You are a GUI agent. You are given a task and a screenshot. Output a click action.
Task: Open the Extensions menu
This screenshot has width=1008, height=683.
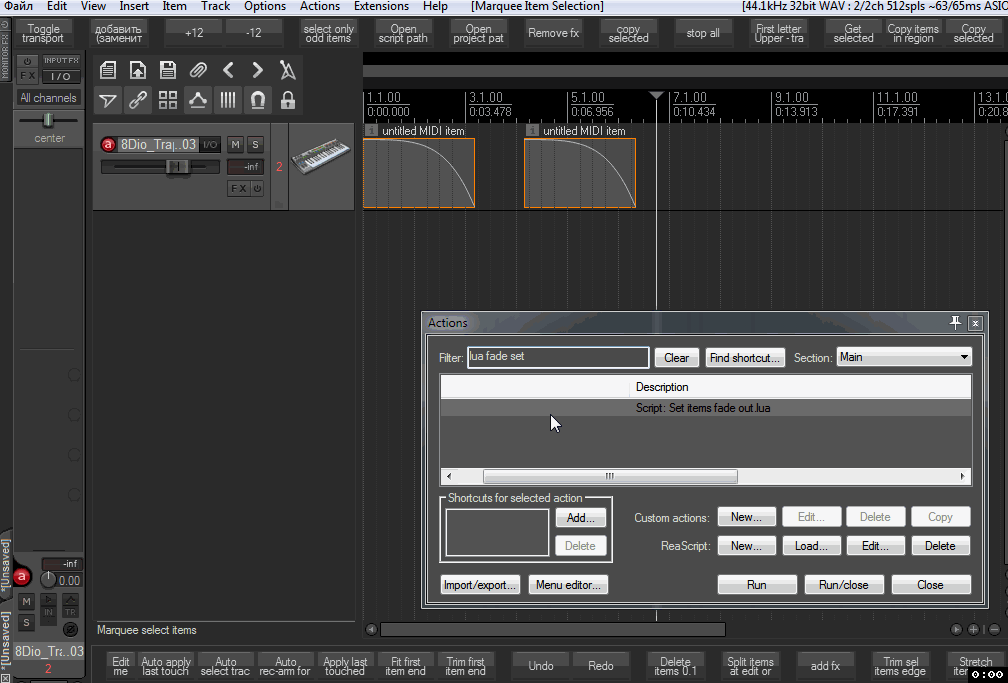pos(381,6)
